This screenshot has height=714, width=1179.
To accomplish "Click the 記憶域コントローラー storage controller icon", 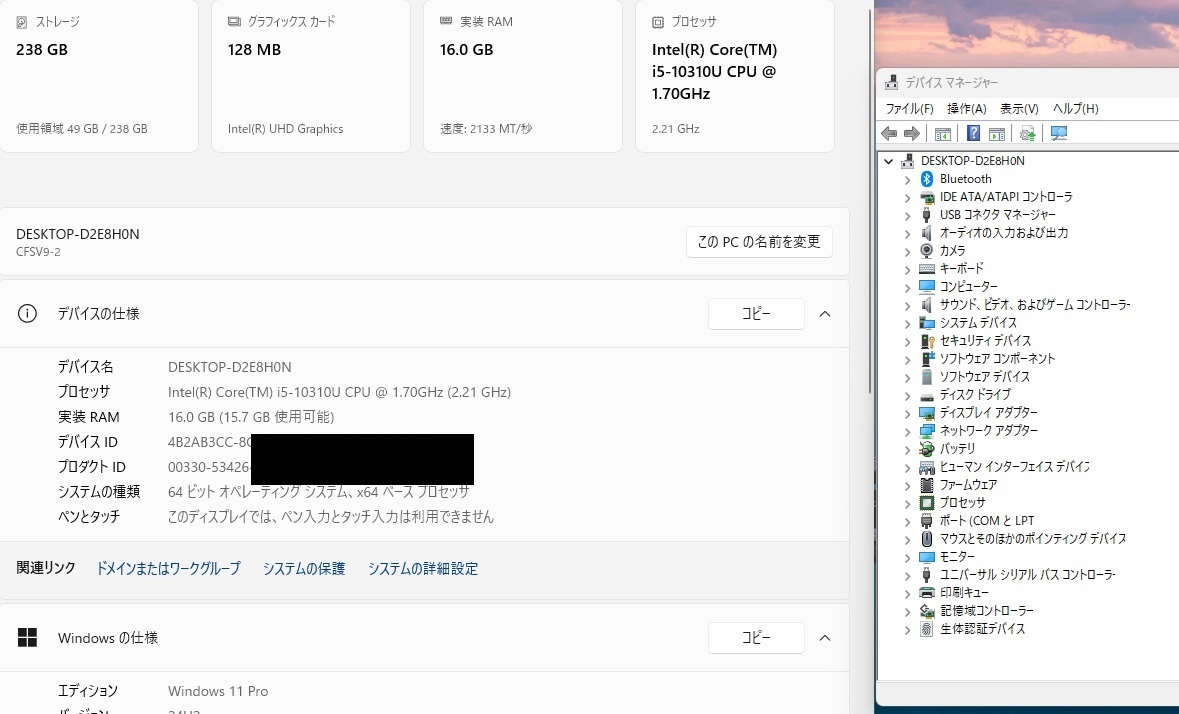I will 926,611.
